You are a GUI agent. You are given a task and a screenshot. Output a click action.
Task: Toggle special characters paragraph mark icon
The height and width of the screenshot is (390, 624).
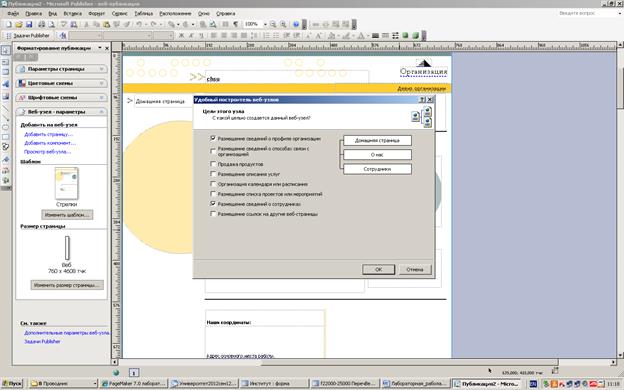pos(236,24)
